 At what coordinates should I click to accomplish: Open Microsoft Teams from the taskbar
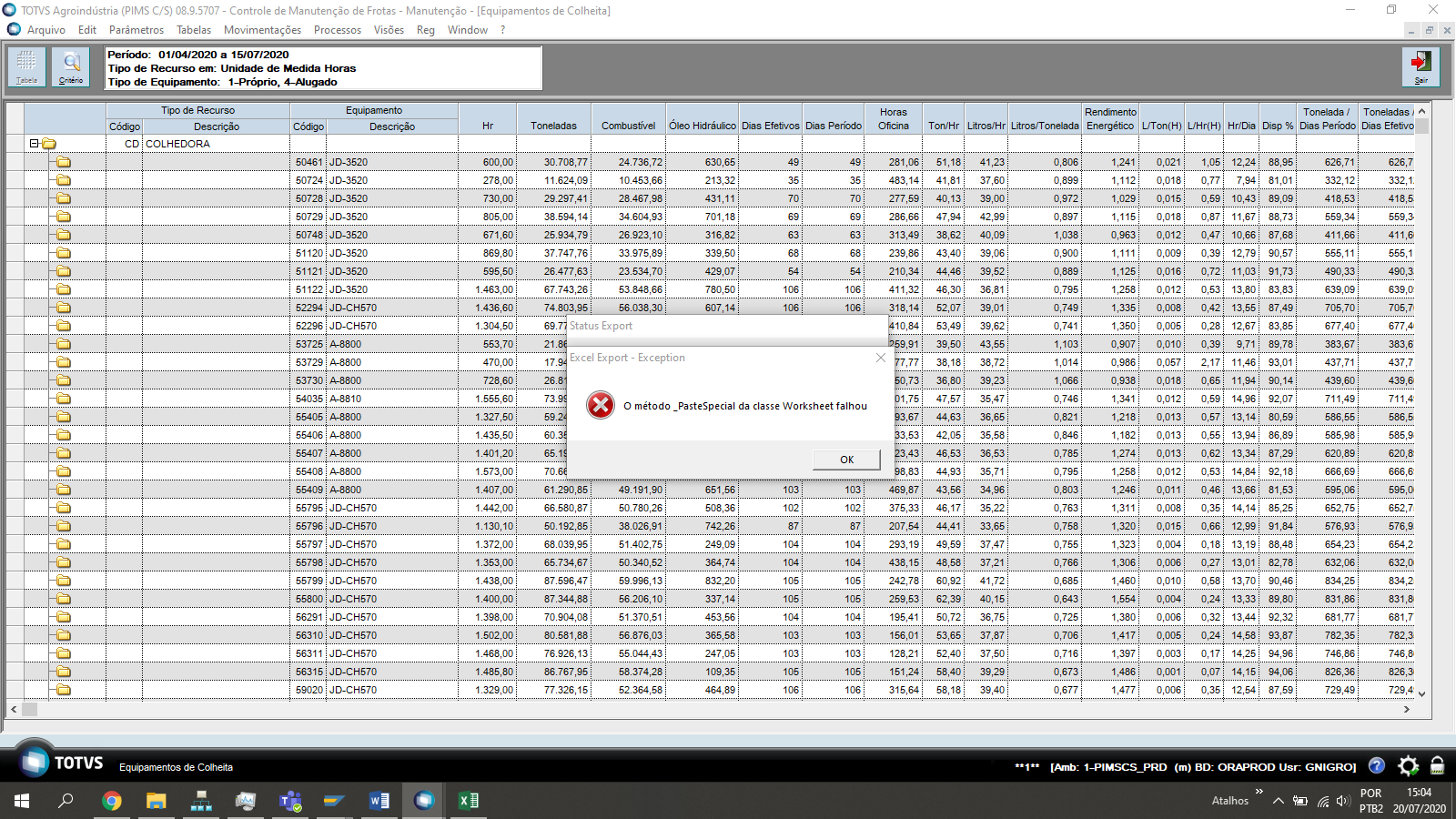coord(290,801)
